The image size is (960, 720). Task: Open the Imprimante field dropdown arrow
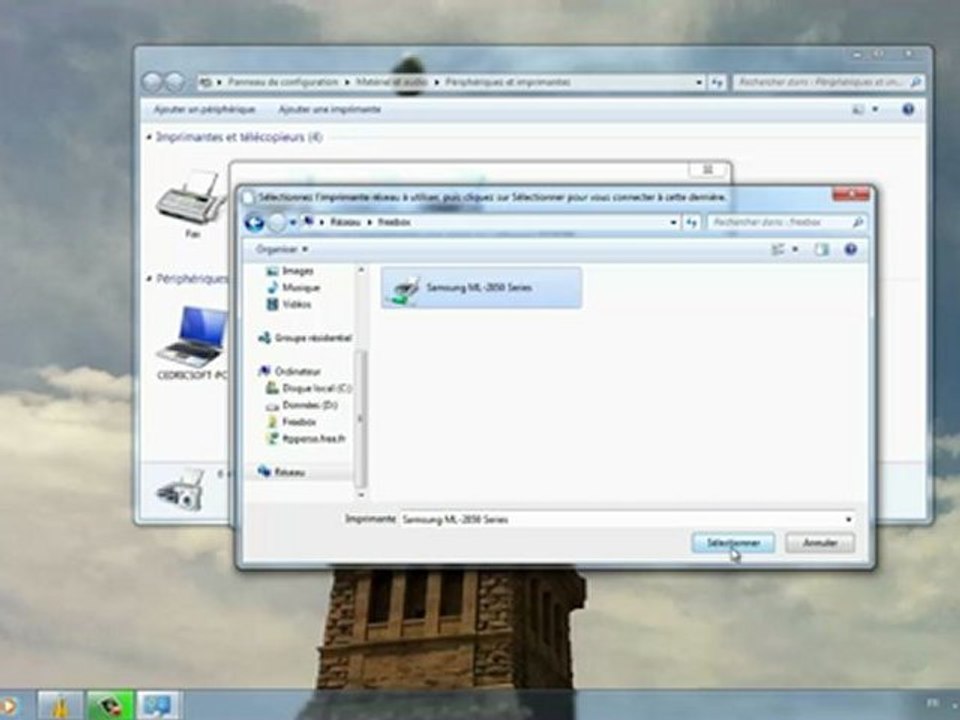click(x=849, y=519)
